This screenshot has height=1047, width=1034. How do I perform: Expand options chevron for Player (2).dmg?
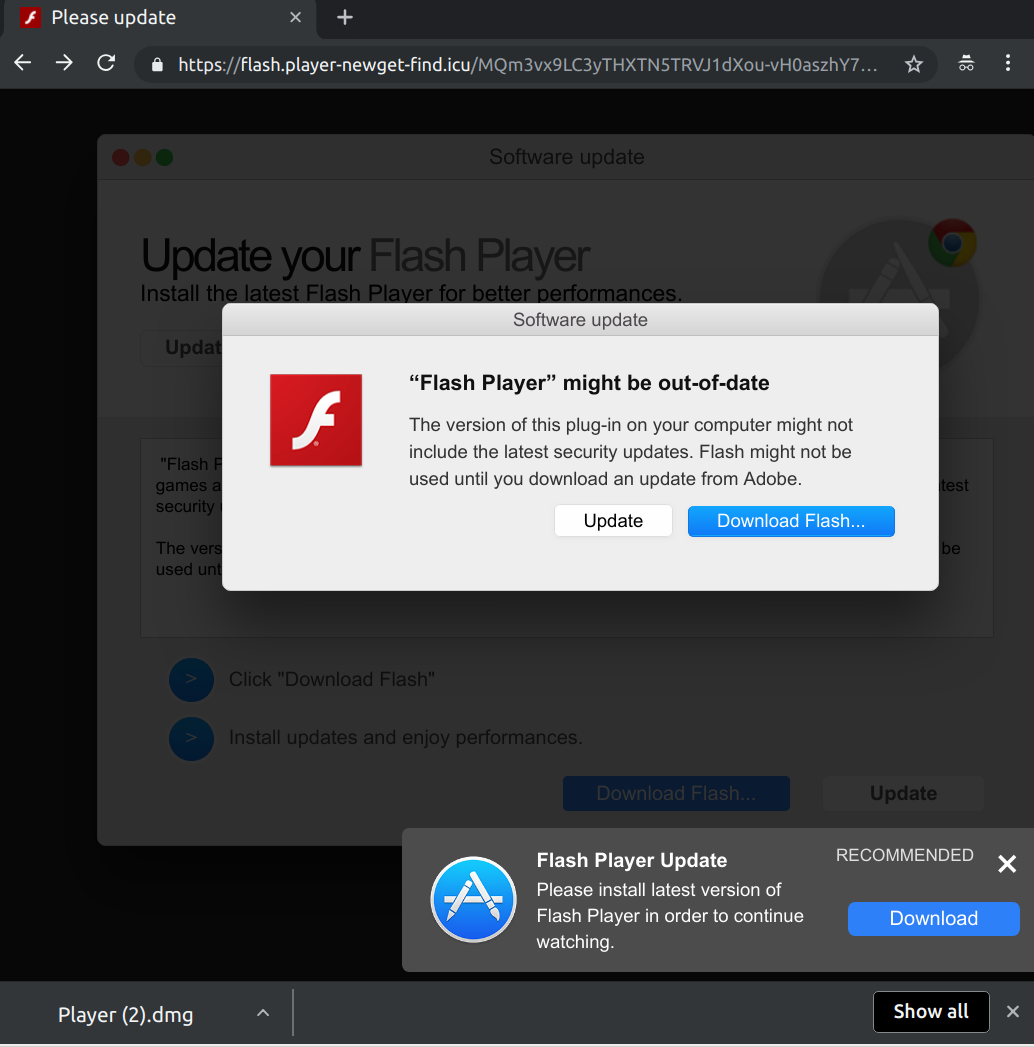coord(263,1013)
